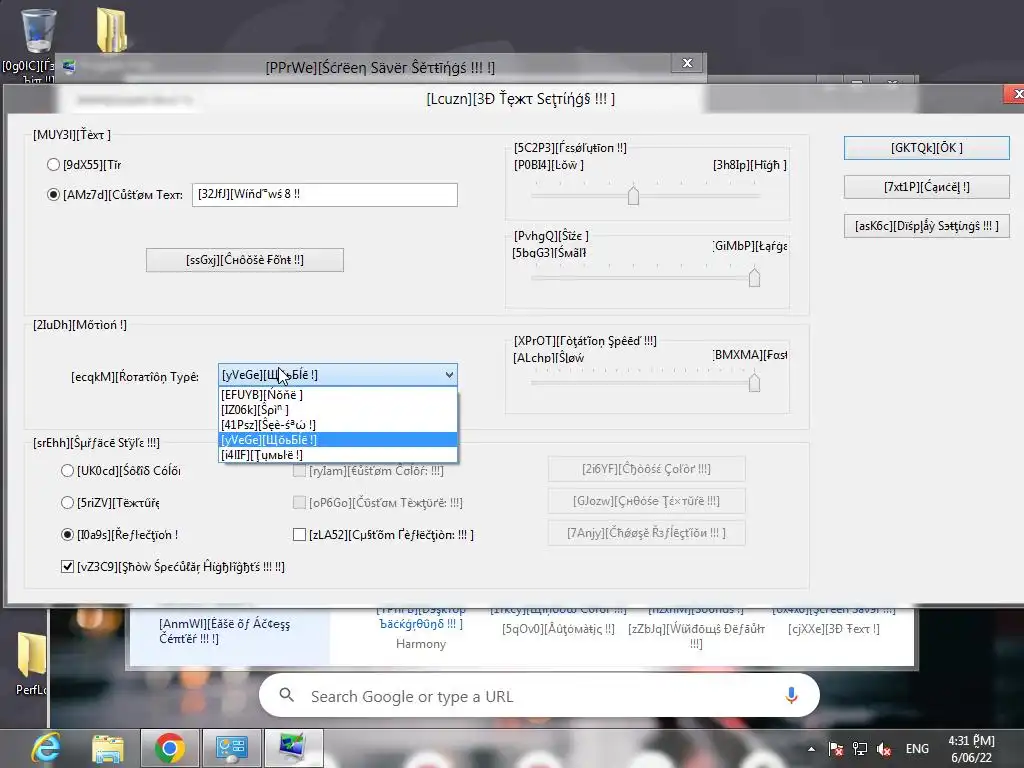Screen dimensions: 1024x768
Task: Open Action Center flag icon in tray
Action: pyautogui.click(x=835, y=749)
